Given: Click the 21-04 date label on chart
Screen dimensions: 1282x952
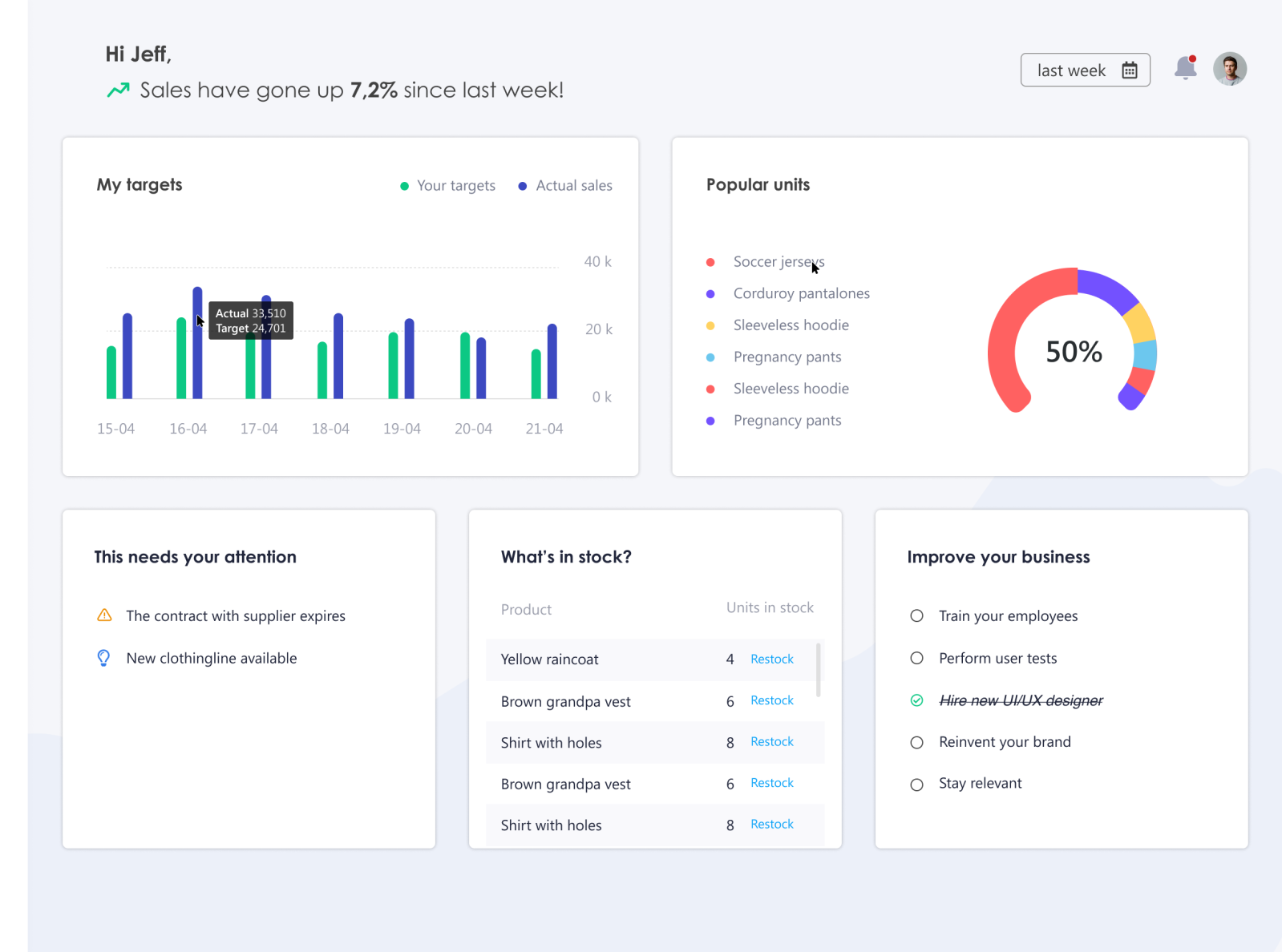Looking at the screenshot, I should point(544,430).
